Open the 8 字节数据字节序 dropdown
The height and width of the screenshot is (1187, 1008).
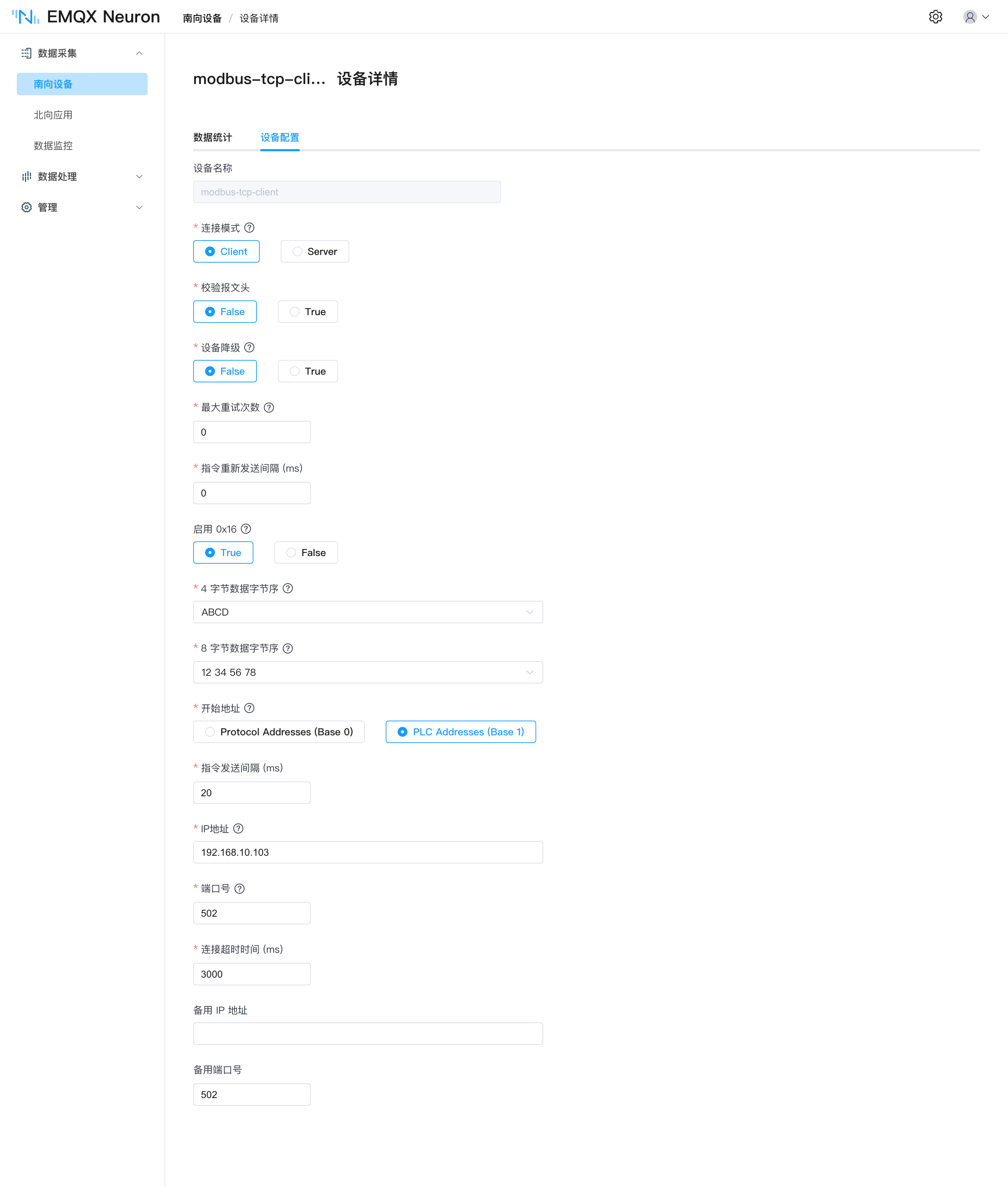point(368,672)
